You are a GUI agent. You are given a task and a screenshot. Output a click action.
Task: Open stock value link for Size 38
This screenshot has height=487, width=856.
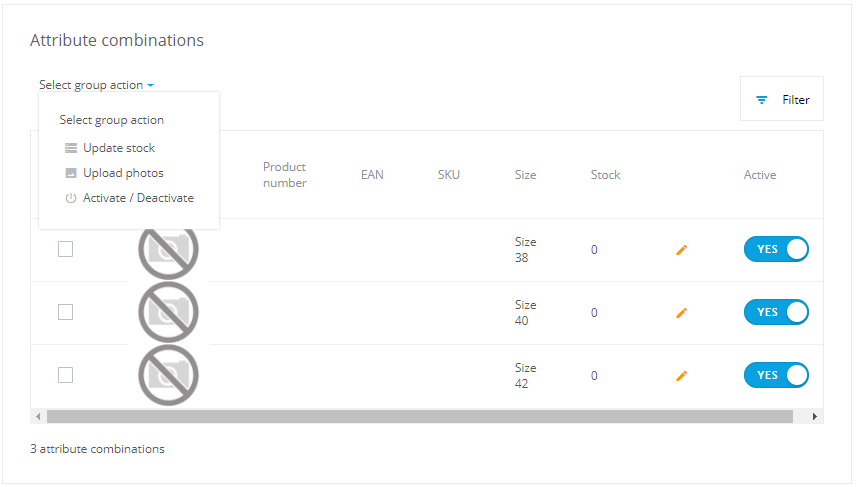594,250
